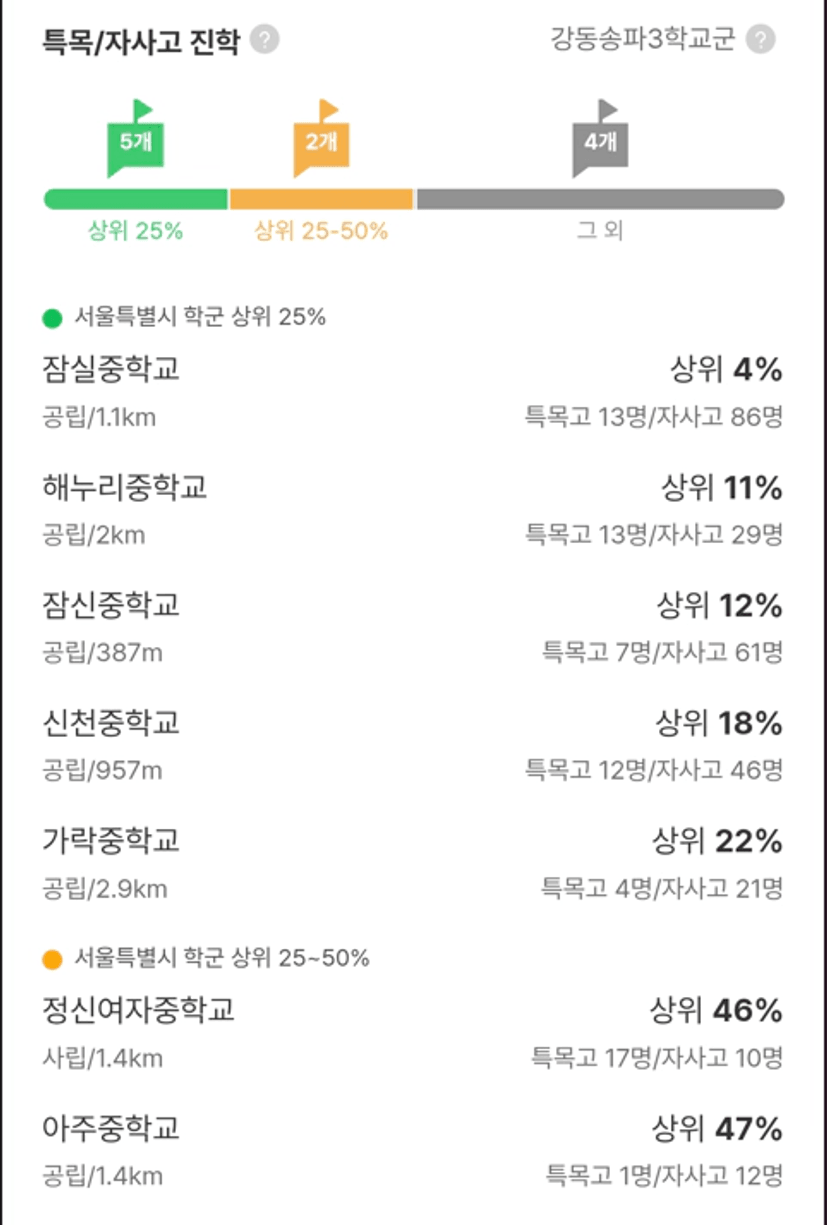This screenshot has width=827, height=1225.
Task: Click 특목고 17명/자사고 10명 statistic
Action: [x=657, y=1057]
